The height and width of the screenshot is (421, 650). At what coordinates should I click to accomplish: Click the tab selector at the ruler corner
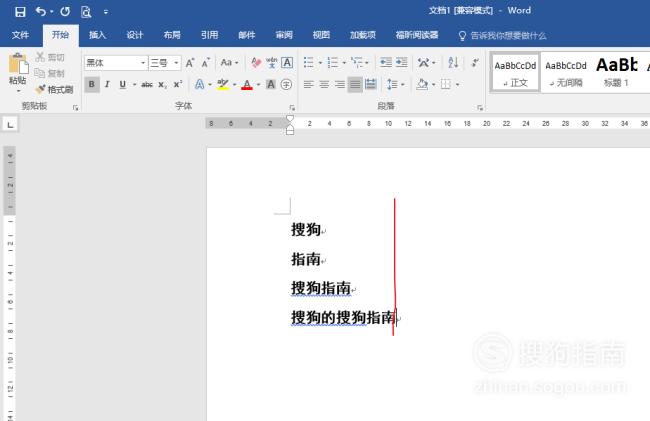click(10, 124)
